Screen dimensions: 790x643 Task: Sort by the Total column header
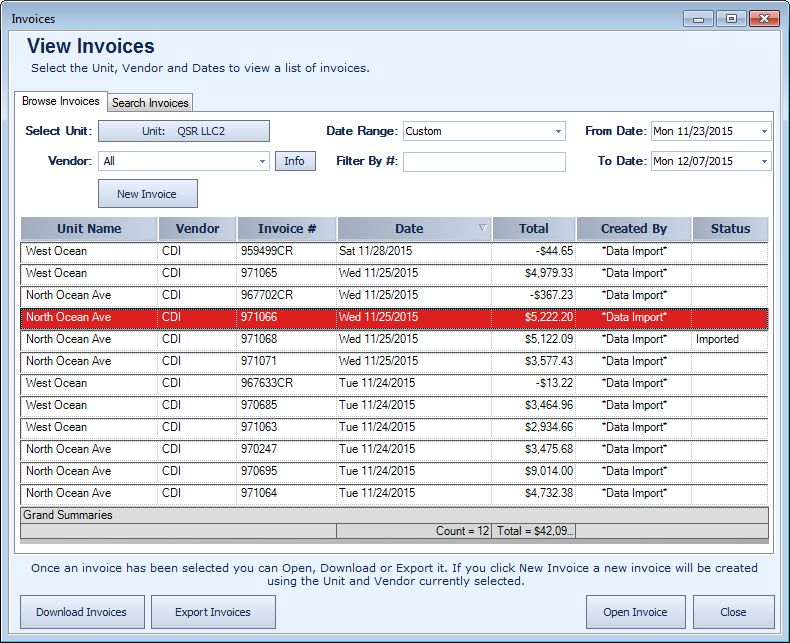coord(533,229)
